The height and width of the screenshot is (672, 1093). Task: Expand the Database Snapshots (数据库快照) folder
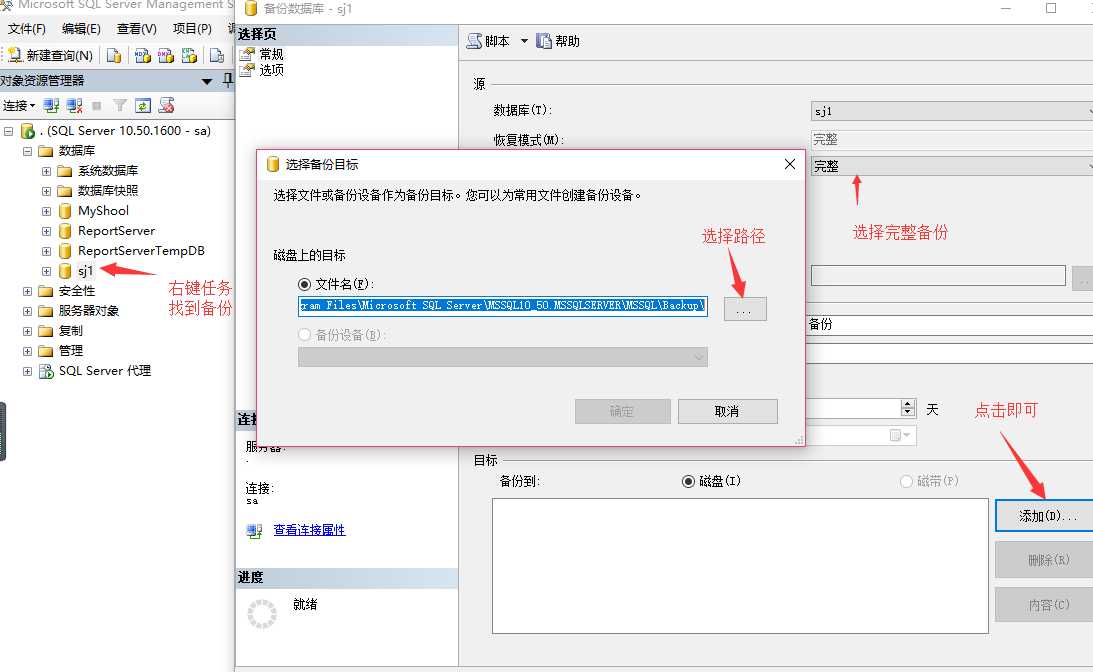46,191
